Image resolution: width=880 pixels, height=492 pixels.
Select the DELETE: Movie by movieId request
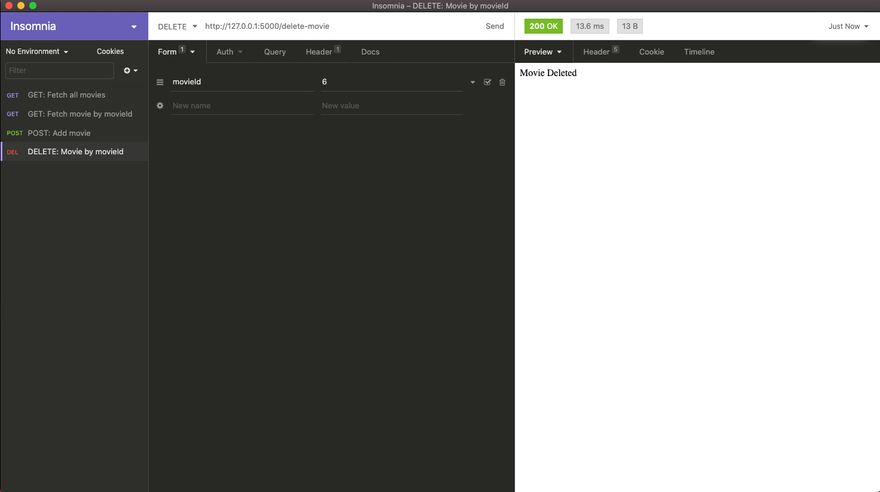click(74, 151)
